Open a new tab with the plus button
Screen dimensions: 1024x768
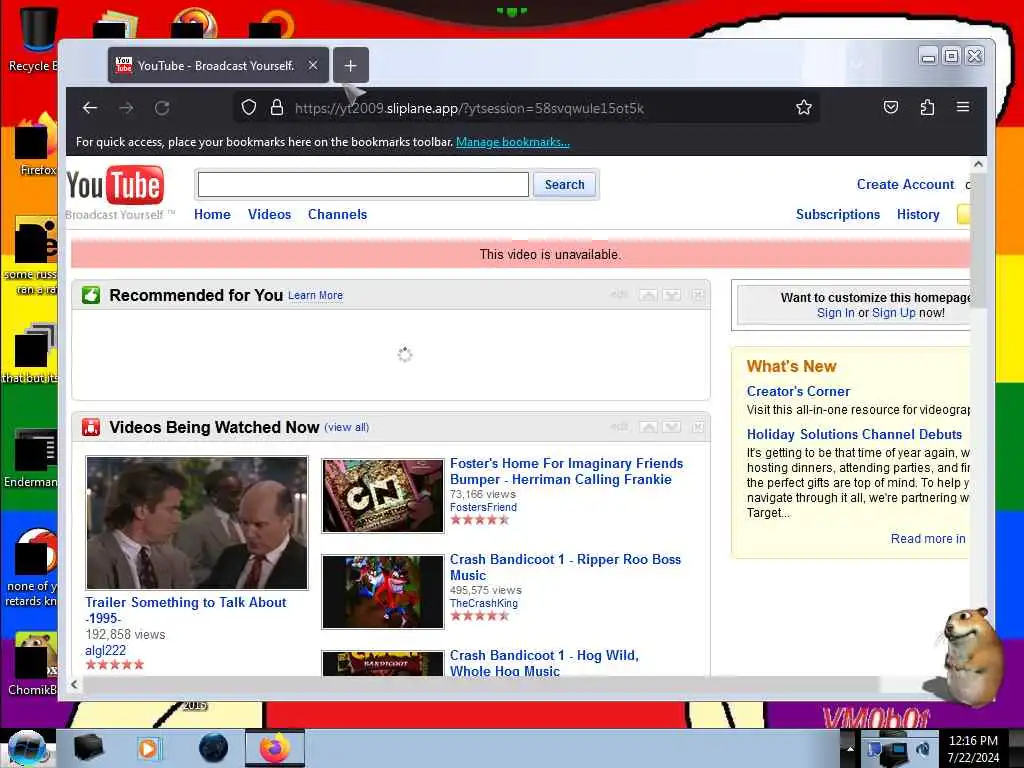coord(351,65)
